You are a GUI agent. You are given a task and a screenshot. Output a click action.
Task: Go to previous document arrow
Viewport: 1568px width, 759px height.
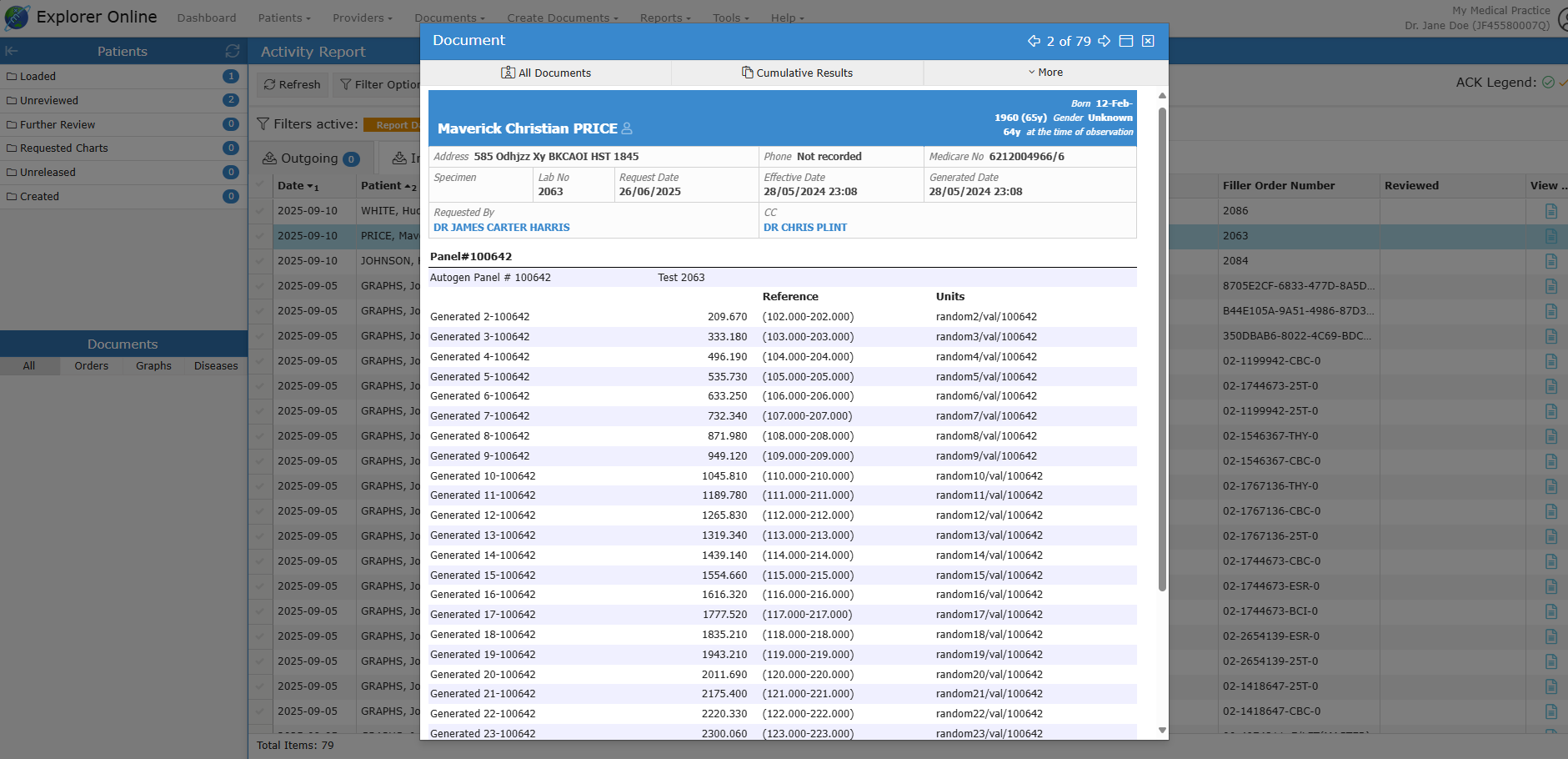(x=1034, y=41)
